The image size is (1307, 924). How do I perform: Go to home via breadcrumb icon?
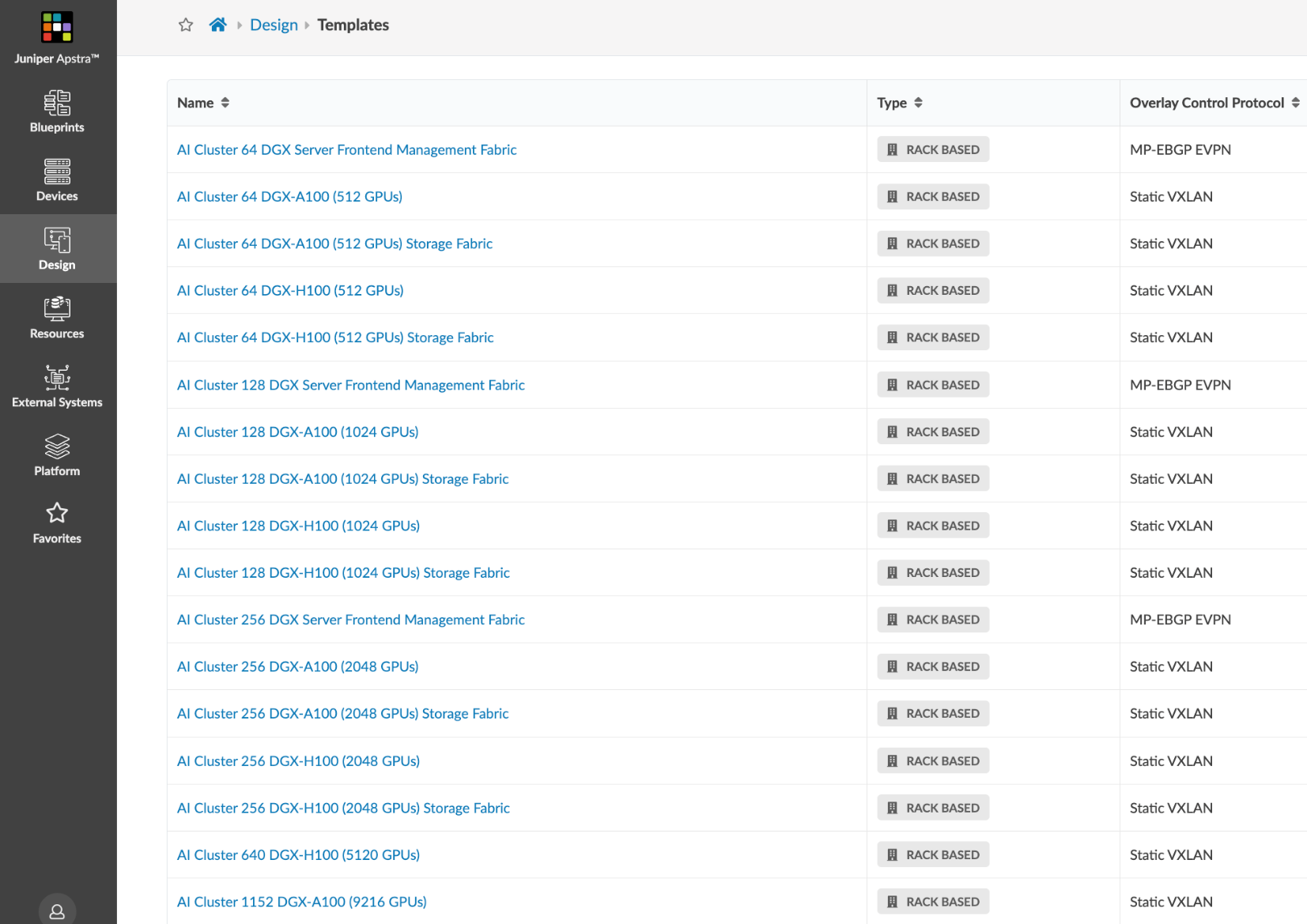tap(217, 25)
